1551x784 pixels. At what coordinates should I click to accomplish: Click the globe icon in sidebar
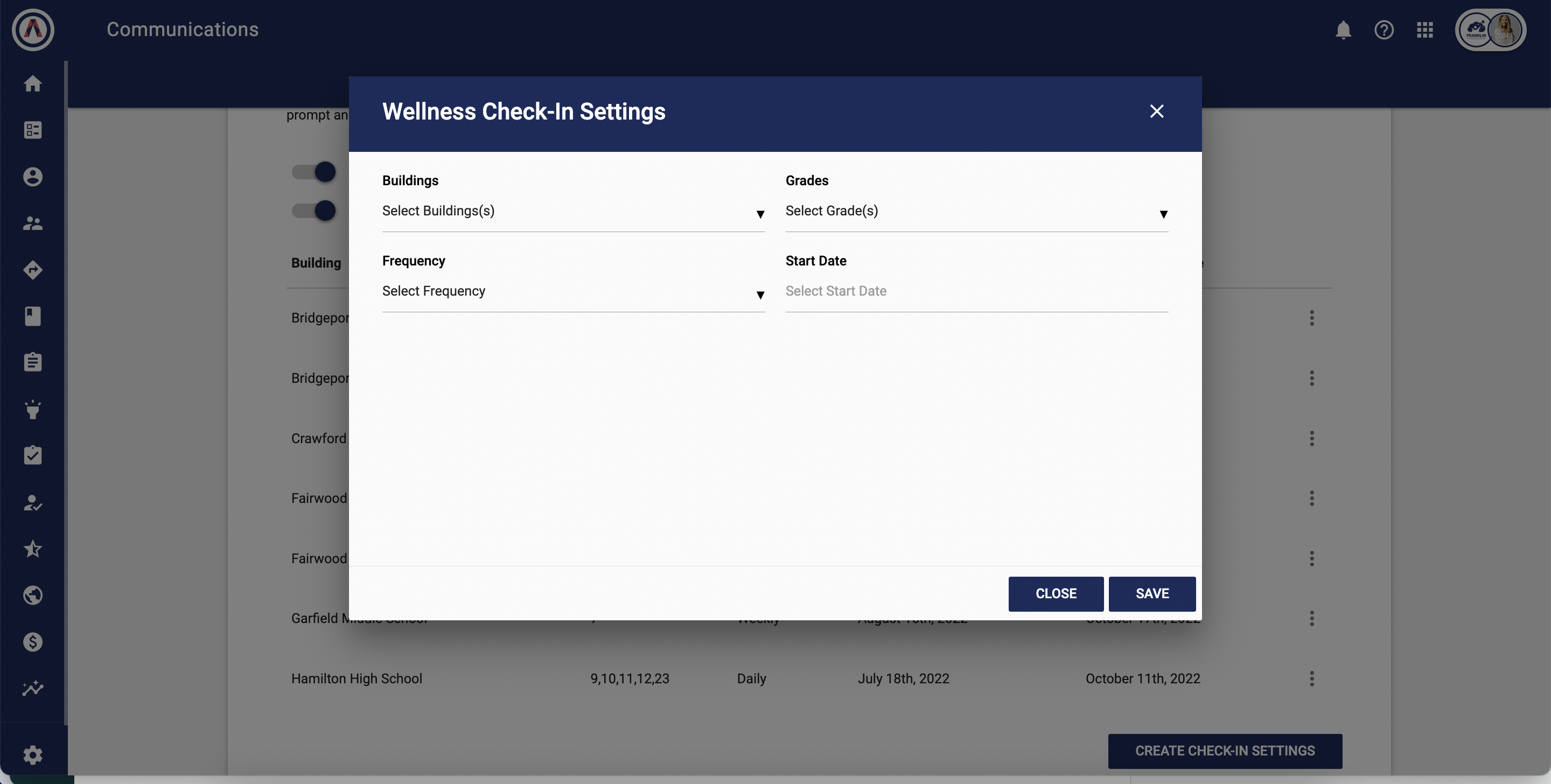(32, 595)
